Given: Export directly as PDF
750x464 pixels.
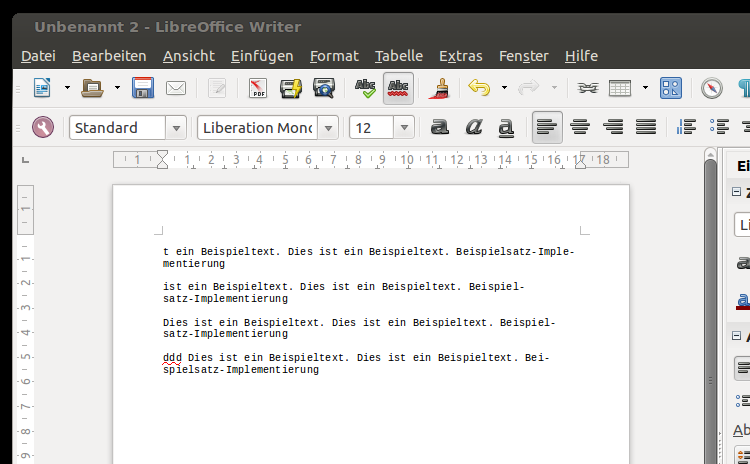Looking at the screenshot, I should pos(258,88).
